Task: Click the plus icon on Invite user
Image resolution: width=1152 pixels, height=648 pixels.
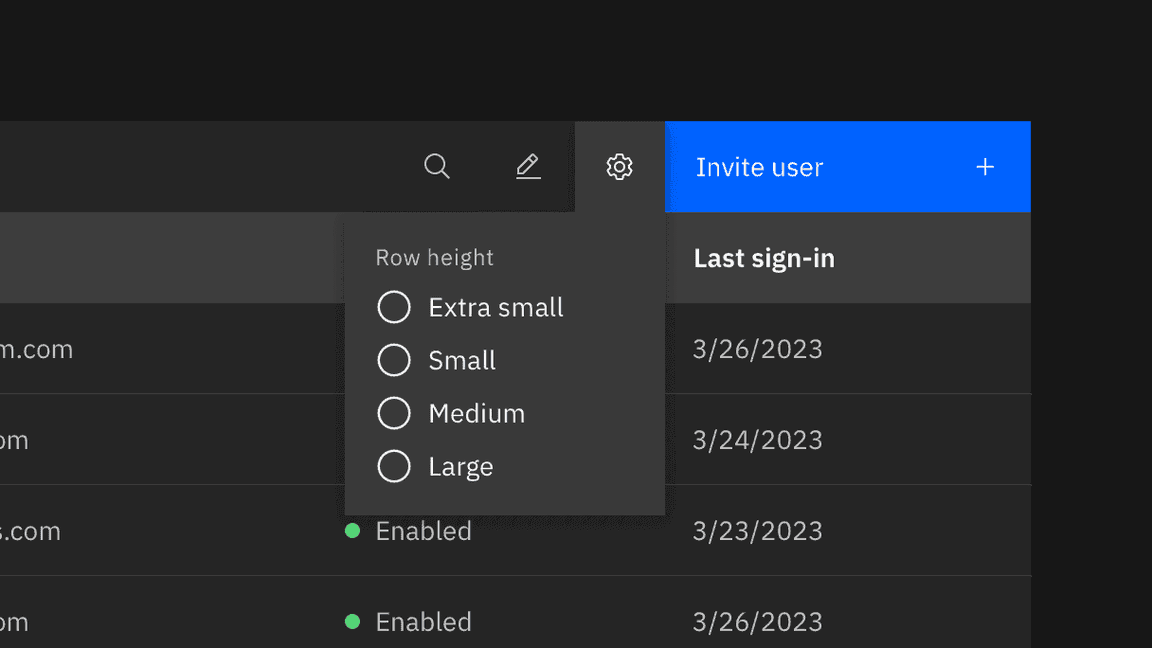Action: click(985, 166)
